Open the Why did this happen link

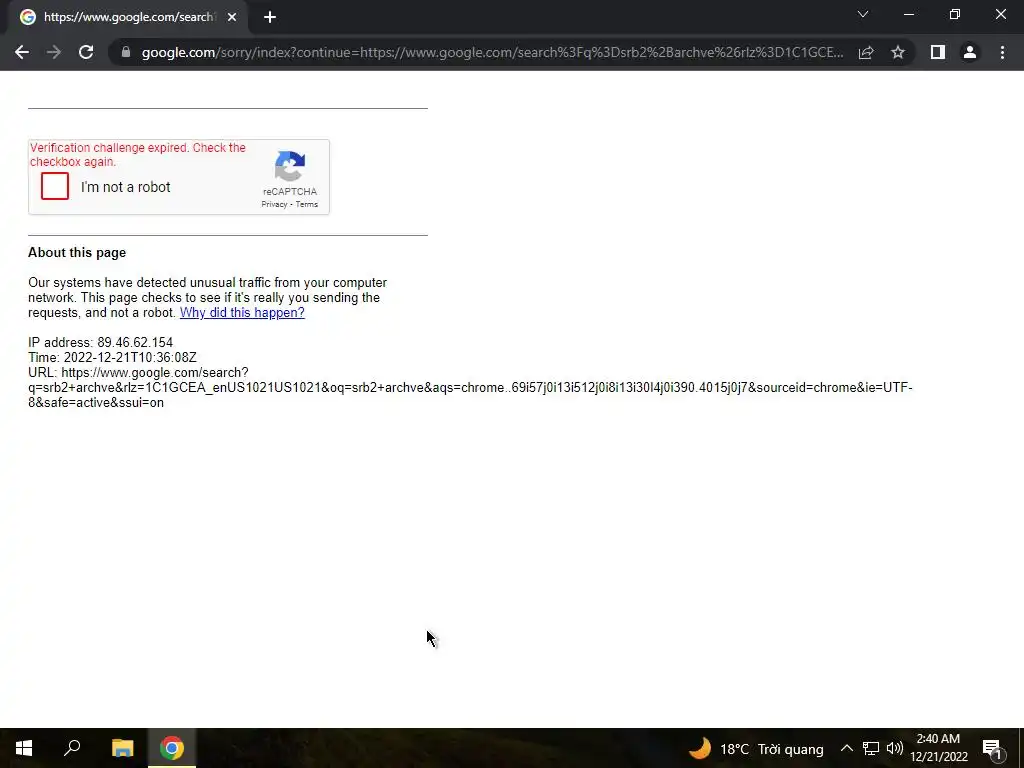(x=242, y=312)
